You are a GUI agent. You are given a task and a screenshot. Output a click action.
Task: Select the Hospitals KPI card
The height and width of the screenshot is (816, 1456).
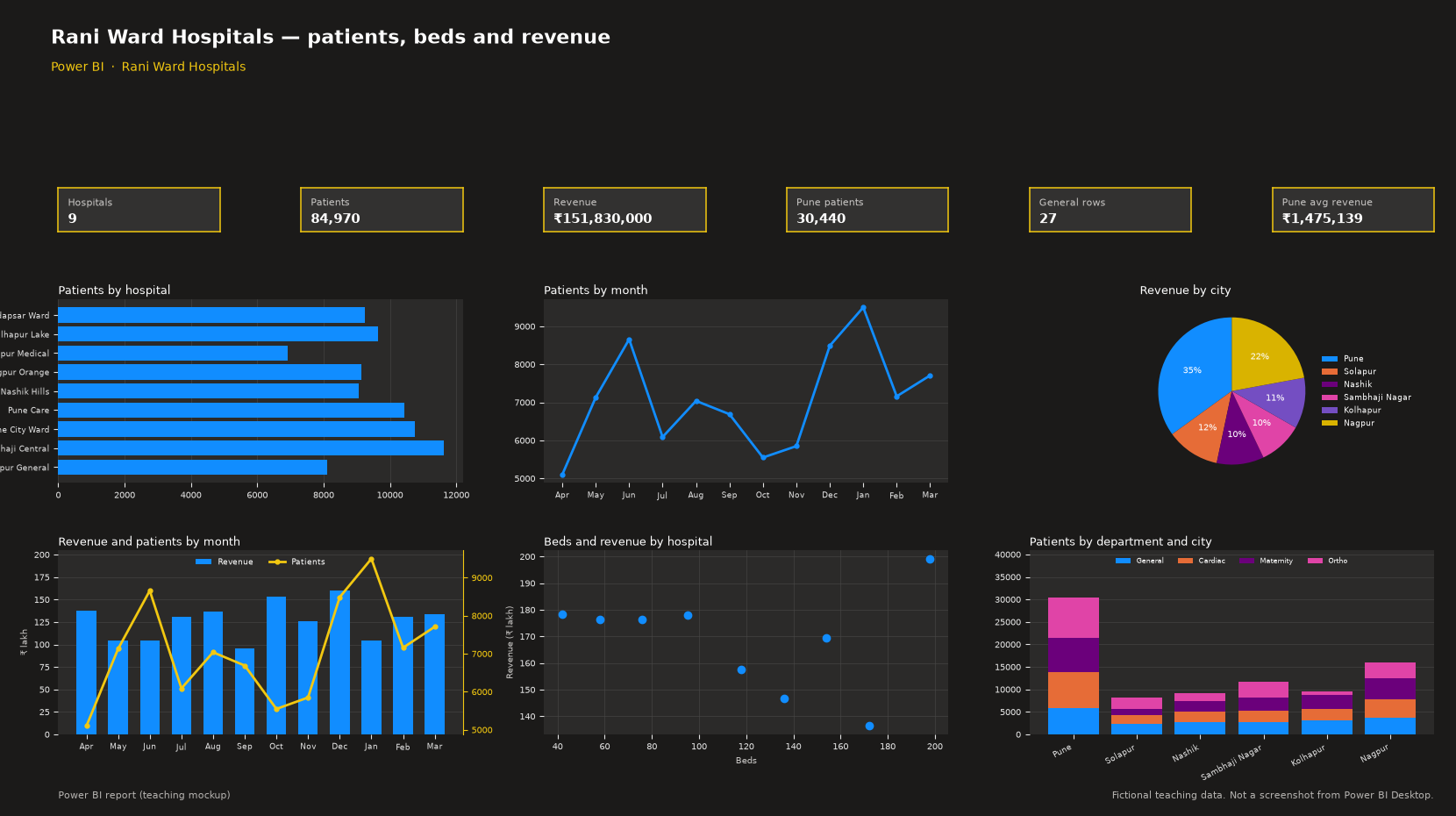[139, 210]
